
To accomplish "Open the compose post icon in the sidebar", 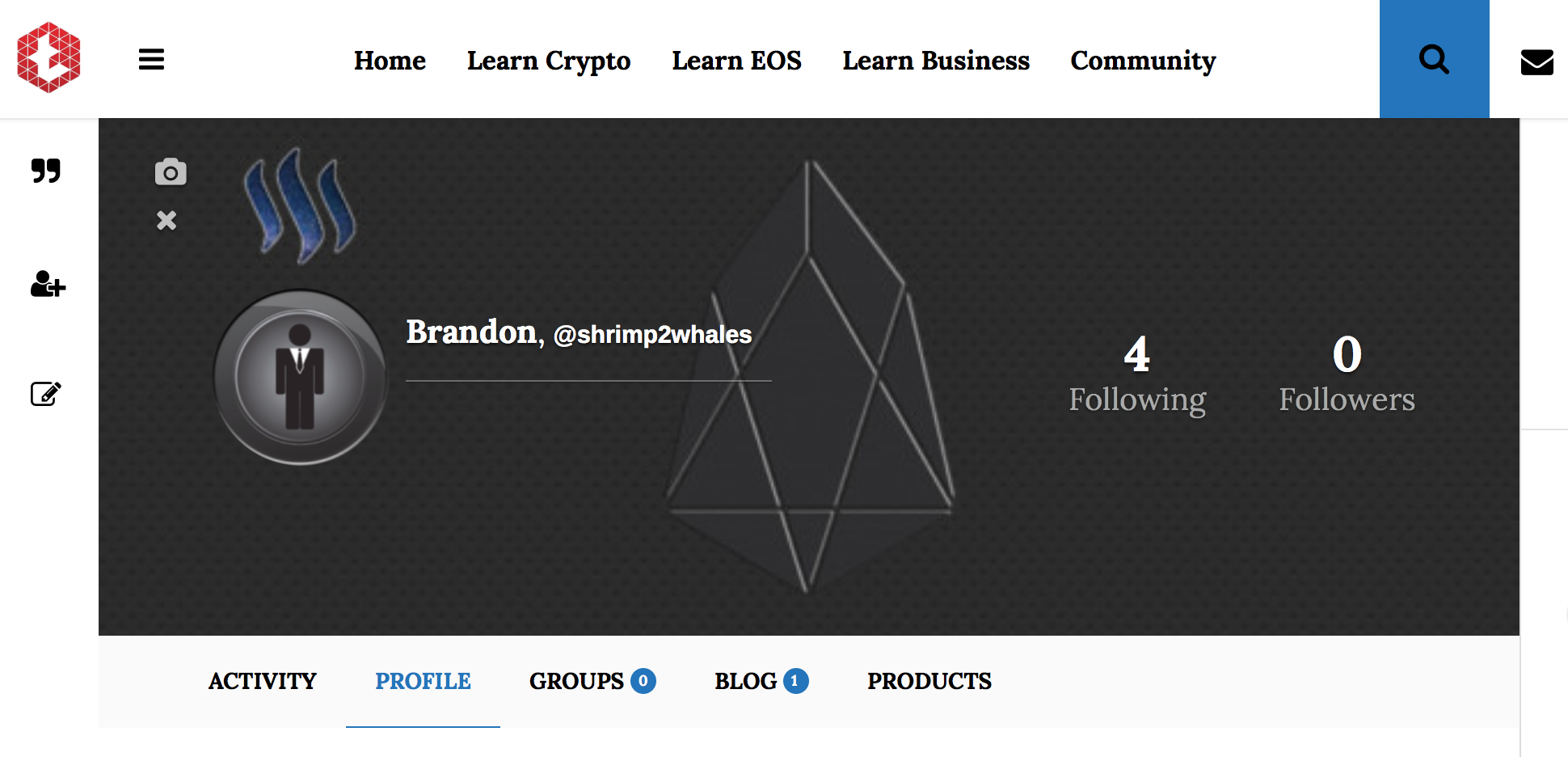I will pos(46,394).
